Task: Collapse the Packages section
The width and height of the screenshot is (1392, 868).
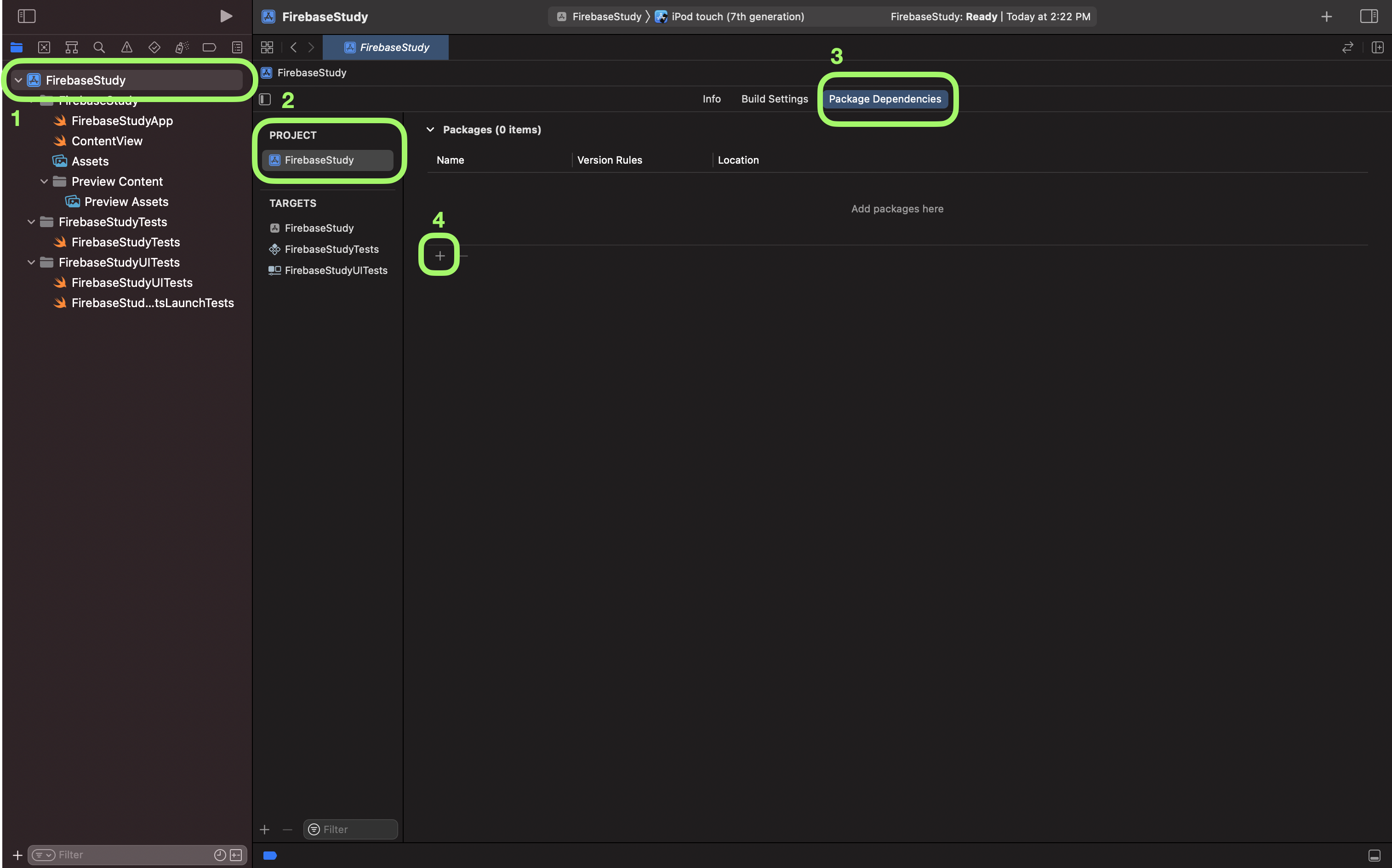Action: pos(430,130)
